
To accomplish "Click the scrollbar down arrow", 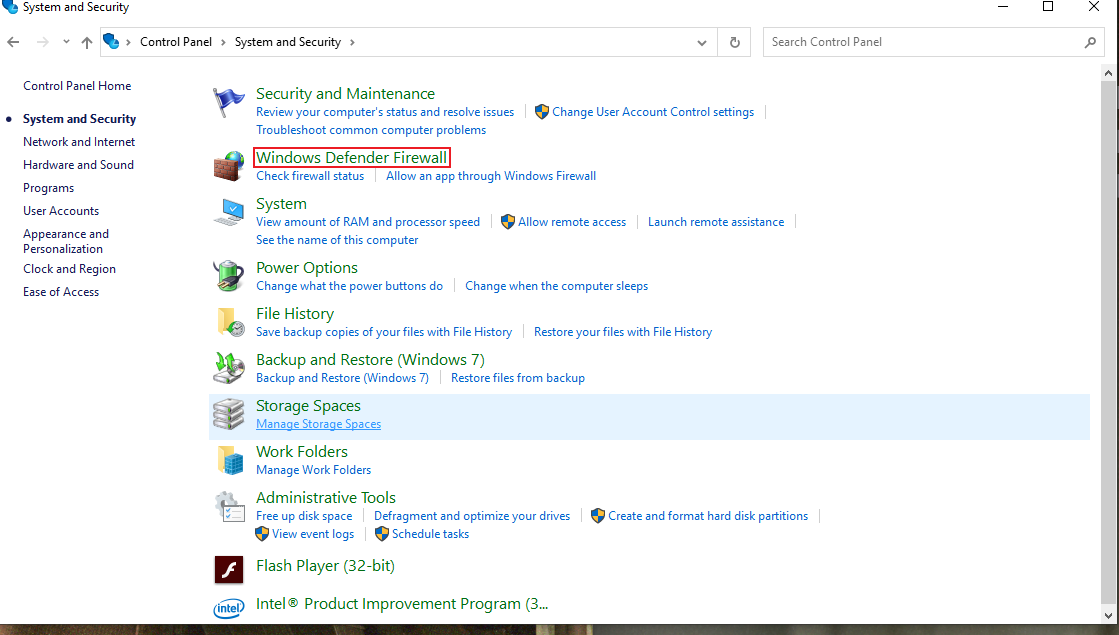I will pyautogui.click(x=1108, y=615).
